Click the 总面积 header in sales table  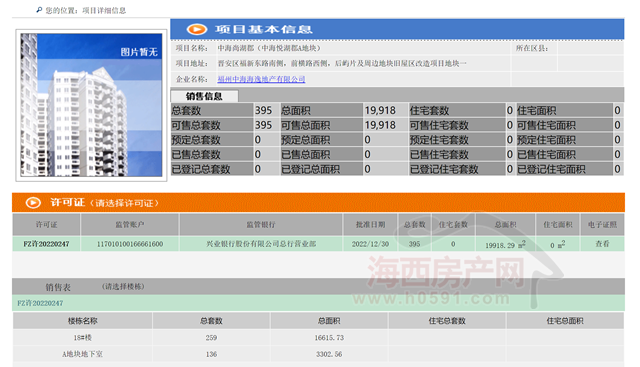[329, 321]
